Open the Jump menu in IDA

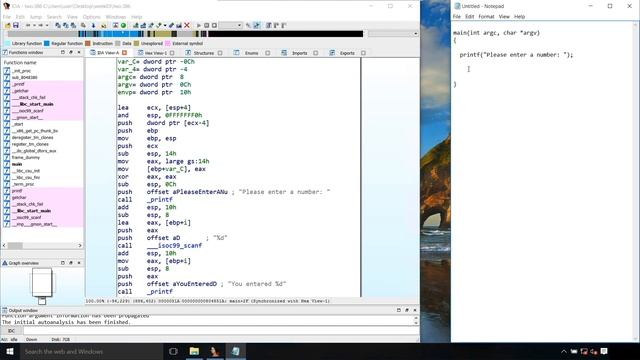tap(36, 17)
